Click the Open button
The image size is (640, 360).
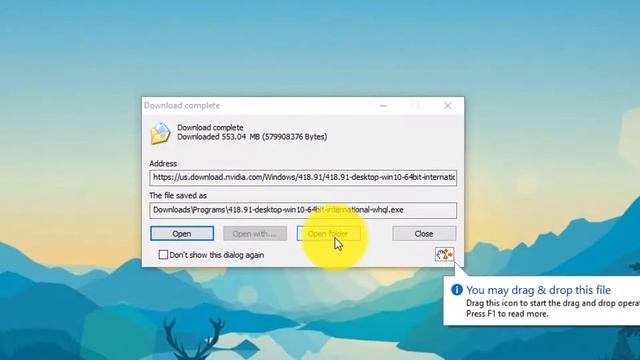[182, 234]
